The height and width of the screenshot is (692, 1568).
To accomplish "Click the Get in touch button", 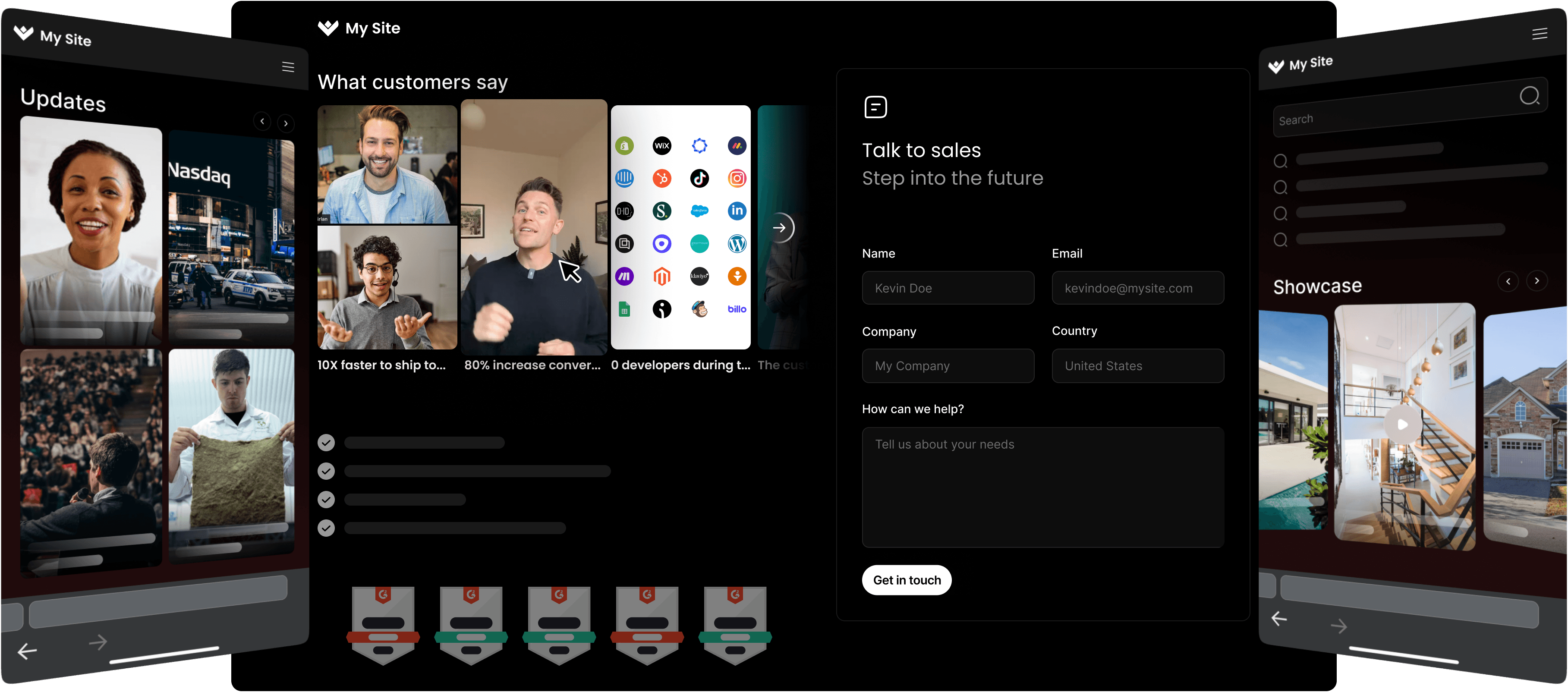I will coord(907,580).
